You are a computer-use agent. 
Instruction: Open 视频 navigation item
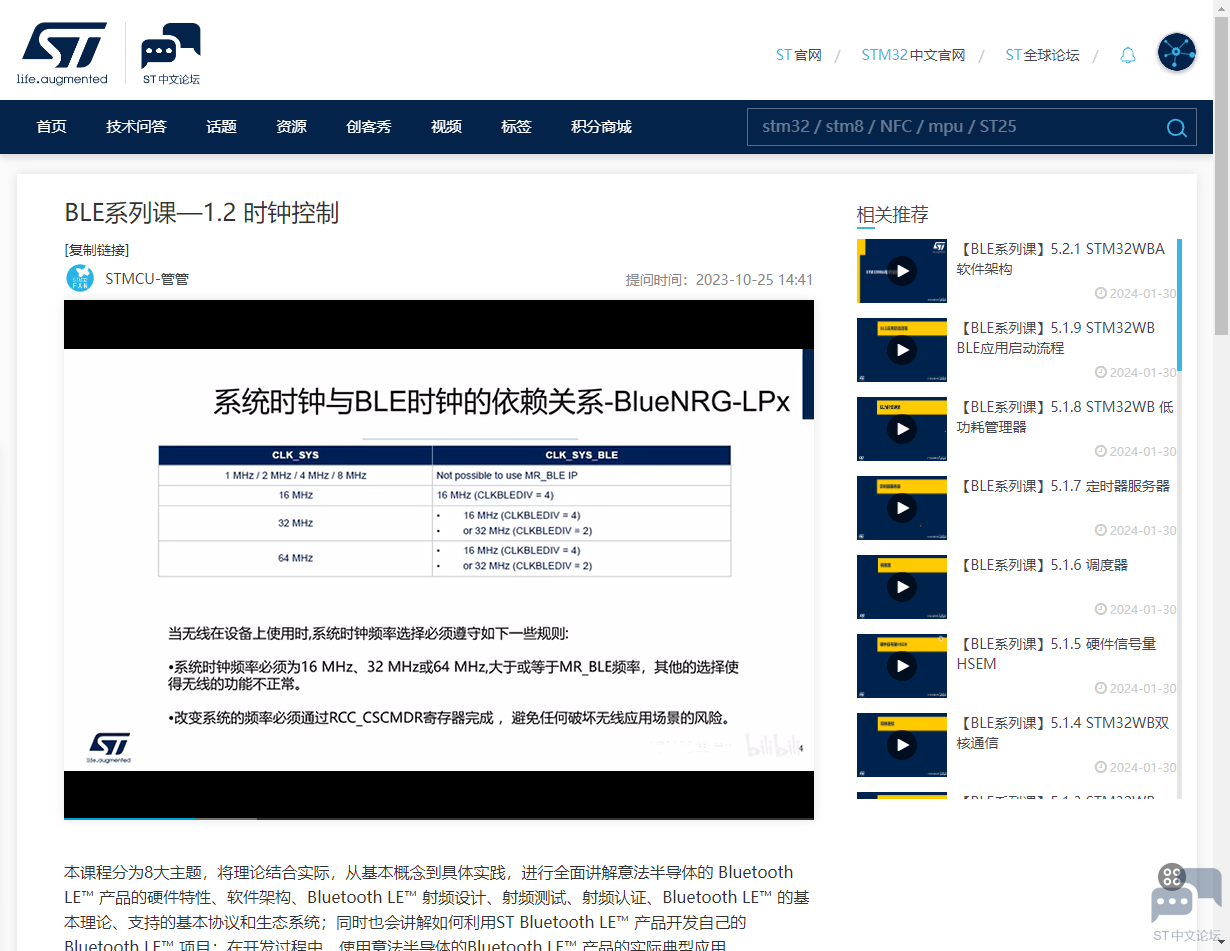click(x=446, y=127)
